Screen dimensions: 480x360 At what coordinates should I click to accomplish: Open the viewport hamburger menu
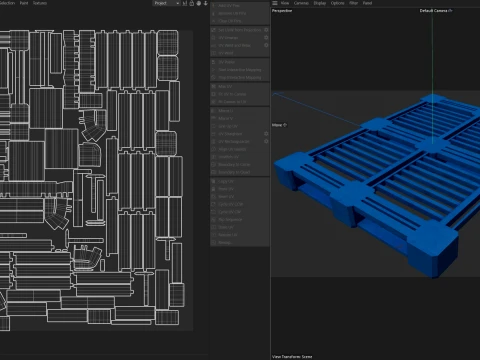pos(275,3)
